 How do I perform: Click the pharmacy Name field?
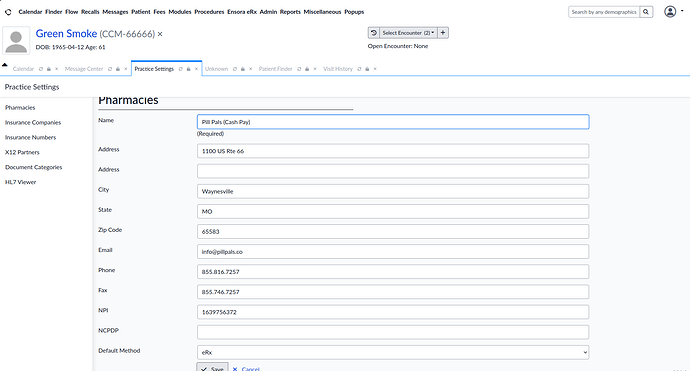tap(393, 122)
